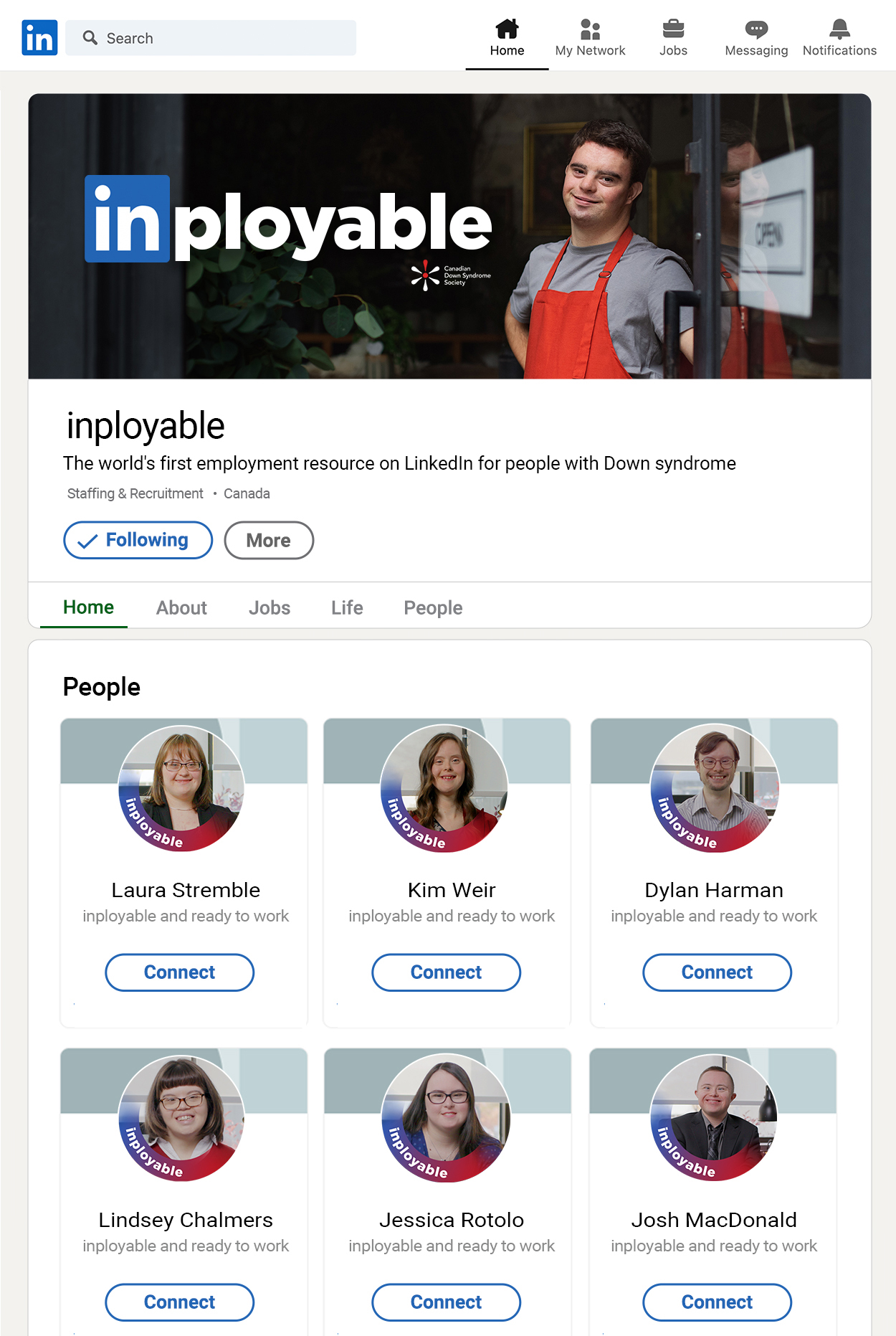The height and width of the screenshot is (1336, 896).
Task: Select the Home page tab
Action: tap(88, 607)
